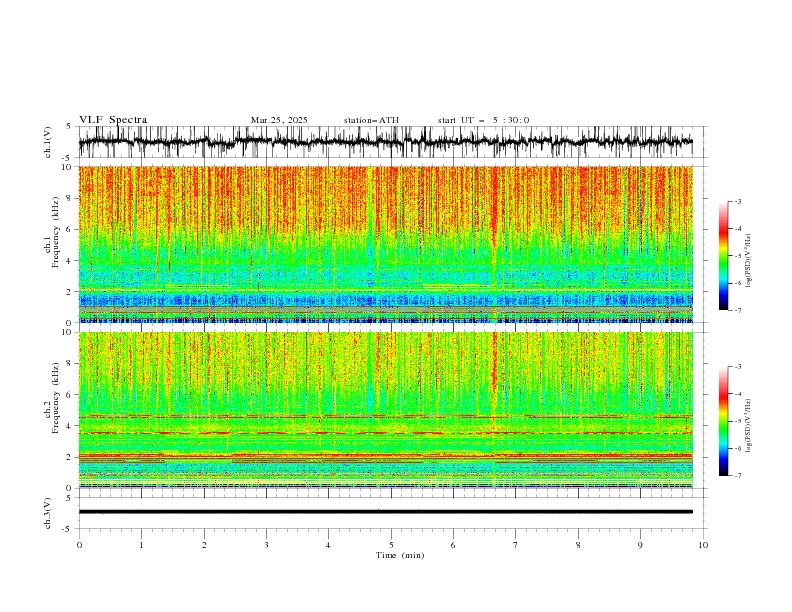Image resolution: width=792 pixels, height=612 pixels.
Task: Click inside the ch.2 spectrogram panel
Action: (x=385, y=410)
